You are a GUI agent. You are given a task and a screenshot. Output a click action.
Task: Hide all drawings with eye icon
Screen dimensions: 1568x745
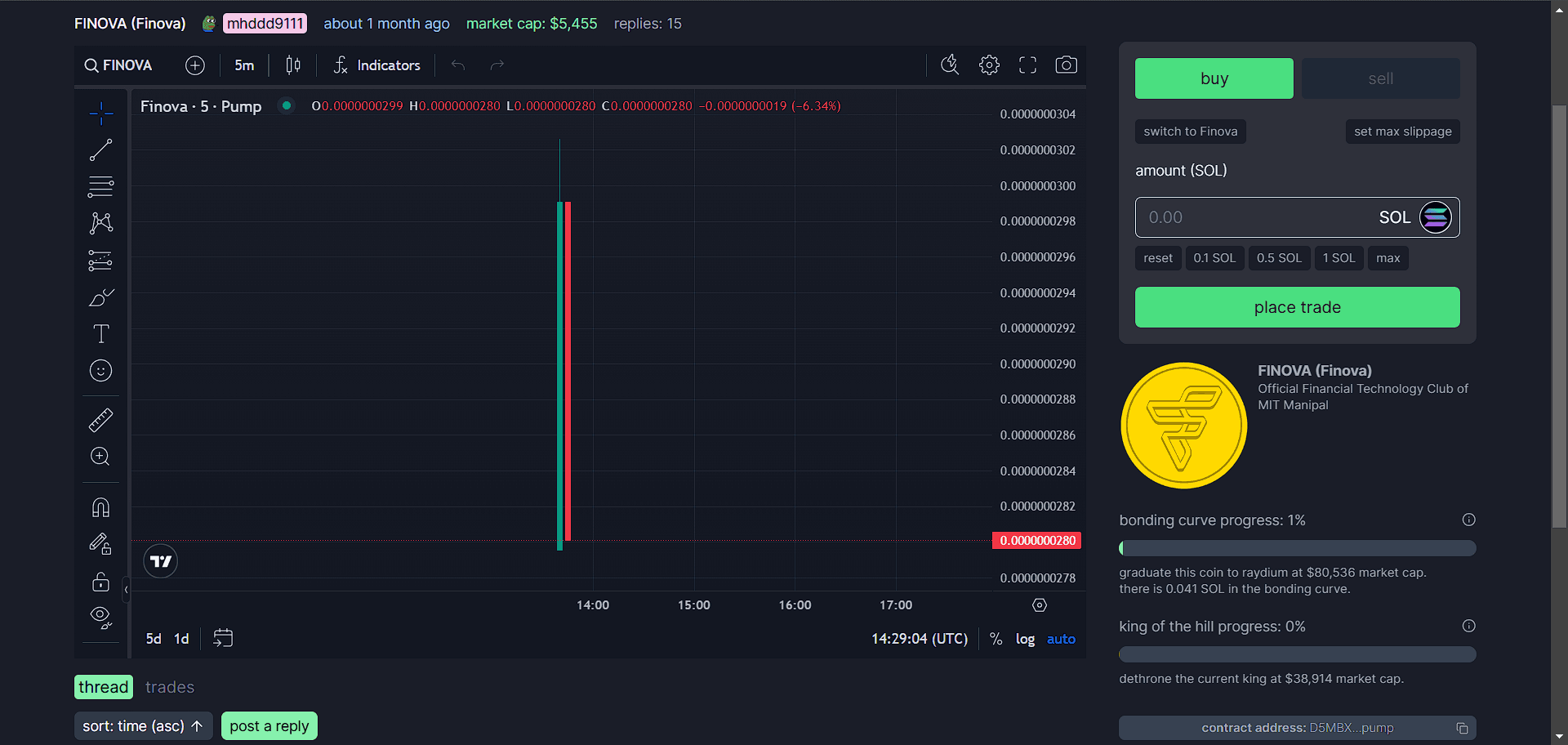pyautogui.click(x=100, y=618)
